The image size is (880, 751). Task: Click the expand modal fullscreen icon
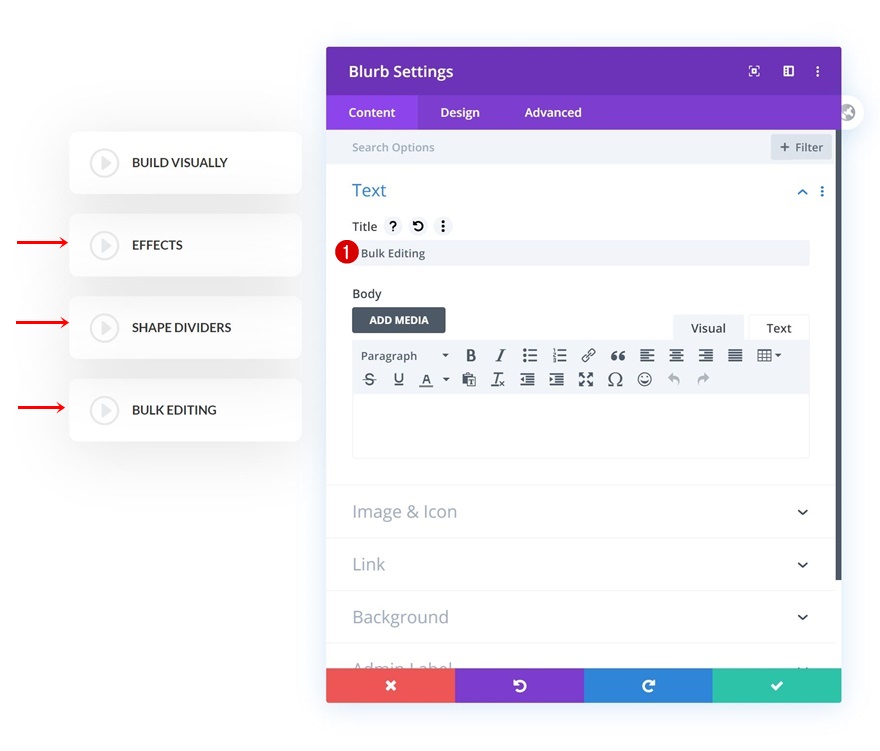point(754,71)
